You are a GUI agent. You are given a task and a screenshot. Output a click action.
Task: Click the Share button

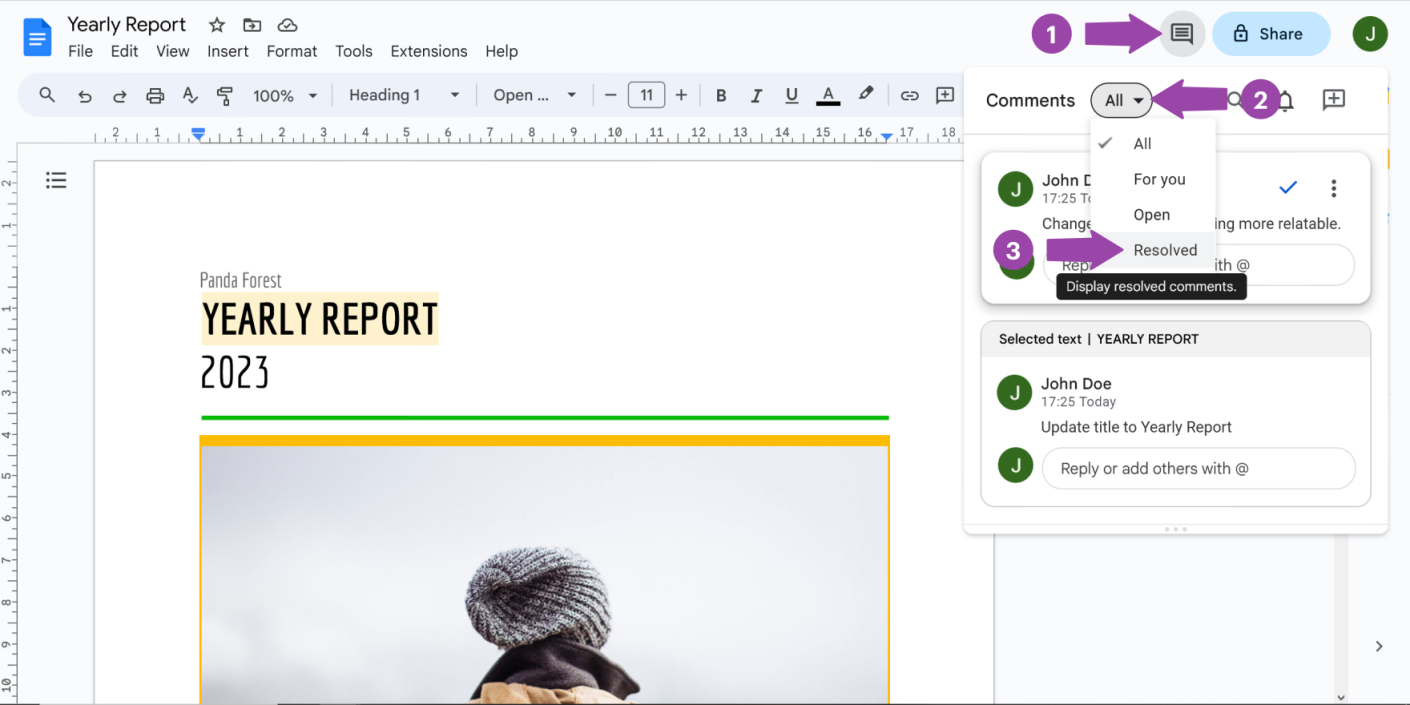(1271, 33)
